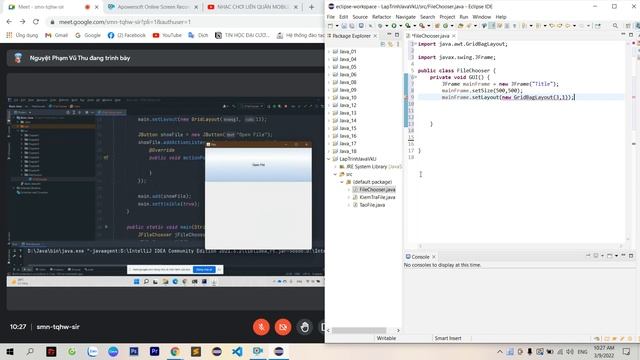Viewport: 640px width, 360px height.
Task: Open the Eclipse Window menu
Action: (x=482, y=17)
